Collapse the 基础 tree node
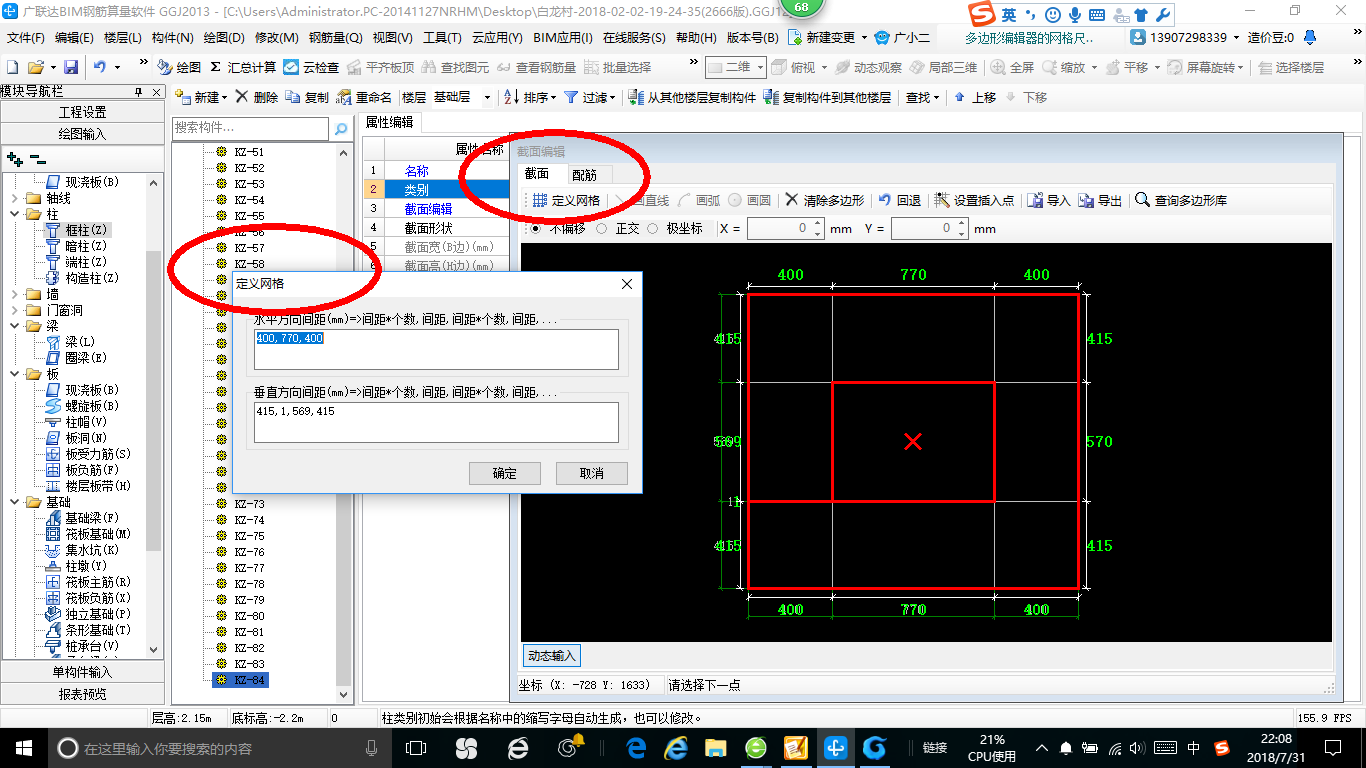This screenshot has width=1366, height=768. (15, 502)
